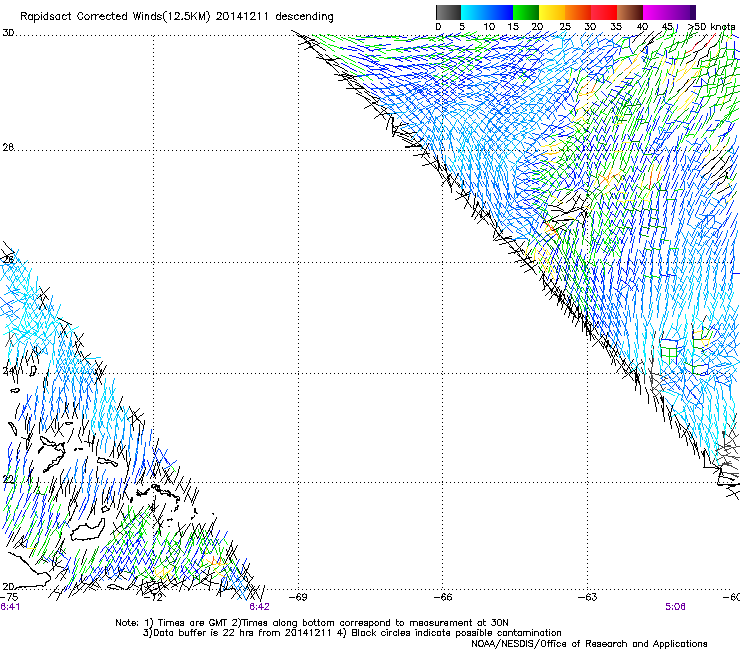
Task: Click the '30' latitude axis label
Action: [x=8, y=33]
